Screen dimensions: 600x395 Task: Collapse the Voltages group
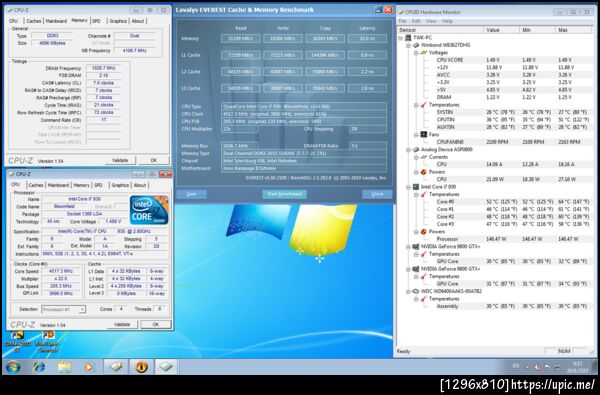(416, 53)
